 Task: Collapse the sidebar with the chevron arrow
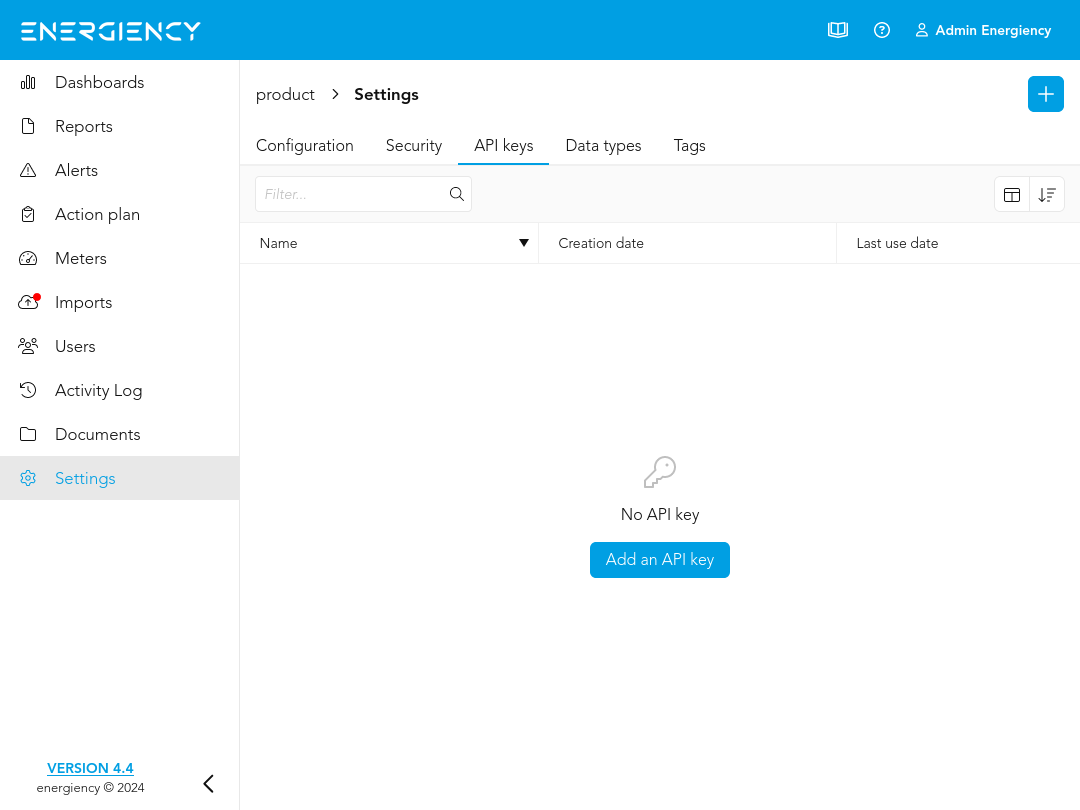[208, 784]
